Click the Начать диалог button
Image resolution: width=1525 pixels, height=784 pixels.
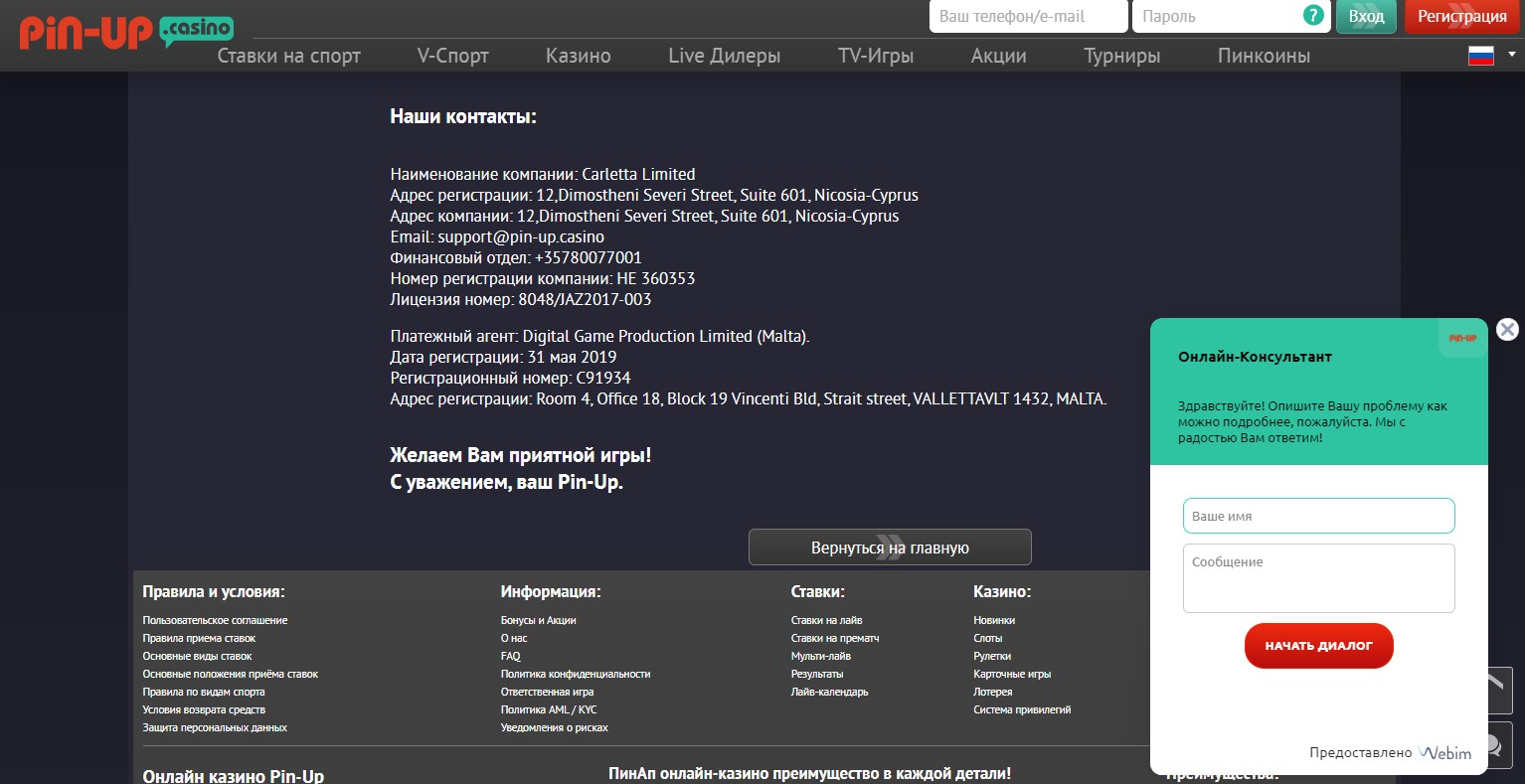[1318, 646]
